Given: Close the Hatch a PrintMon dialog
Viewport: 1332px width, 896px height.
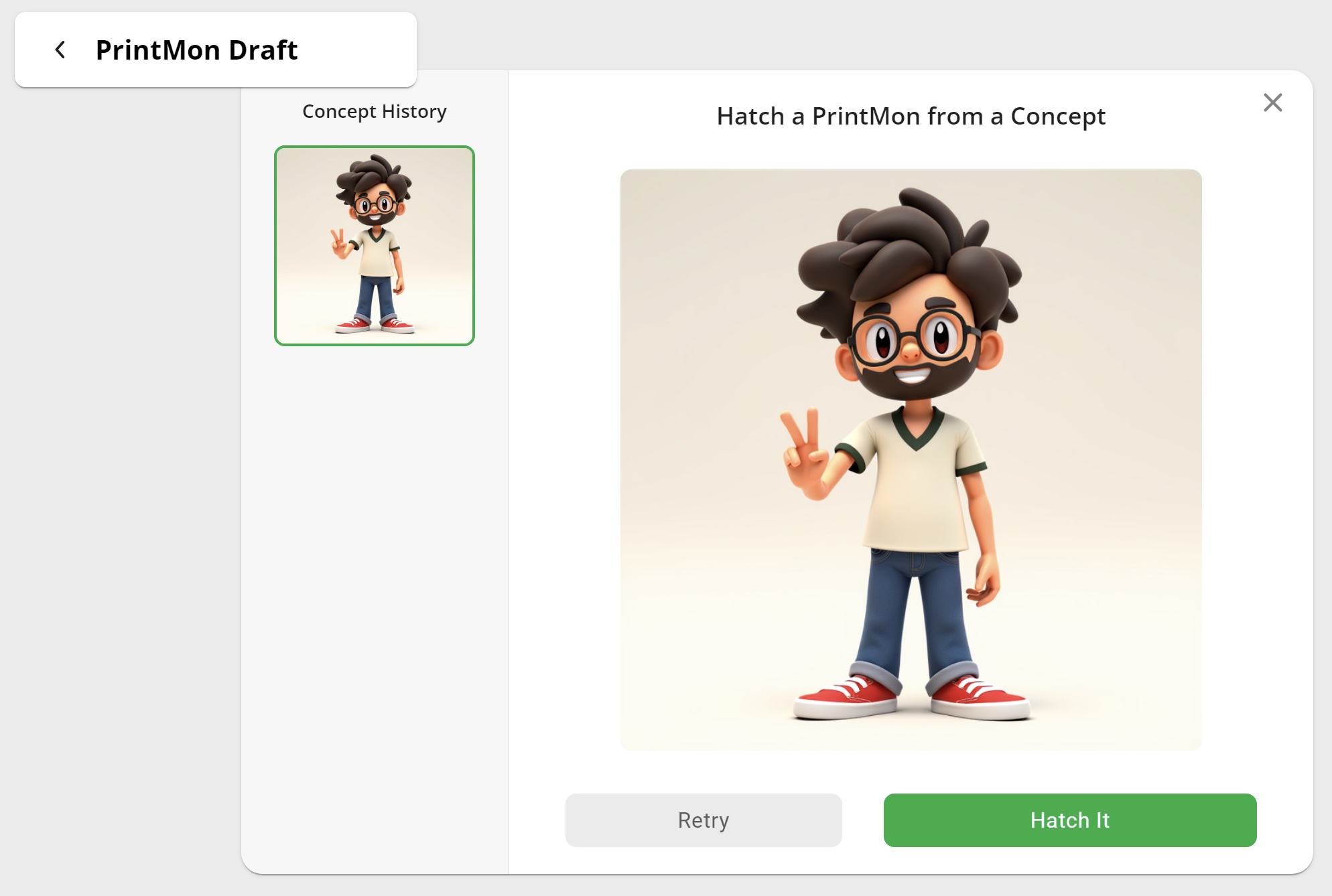Looking at the screenshot, I should tap(1272, 102).
